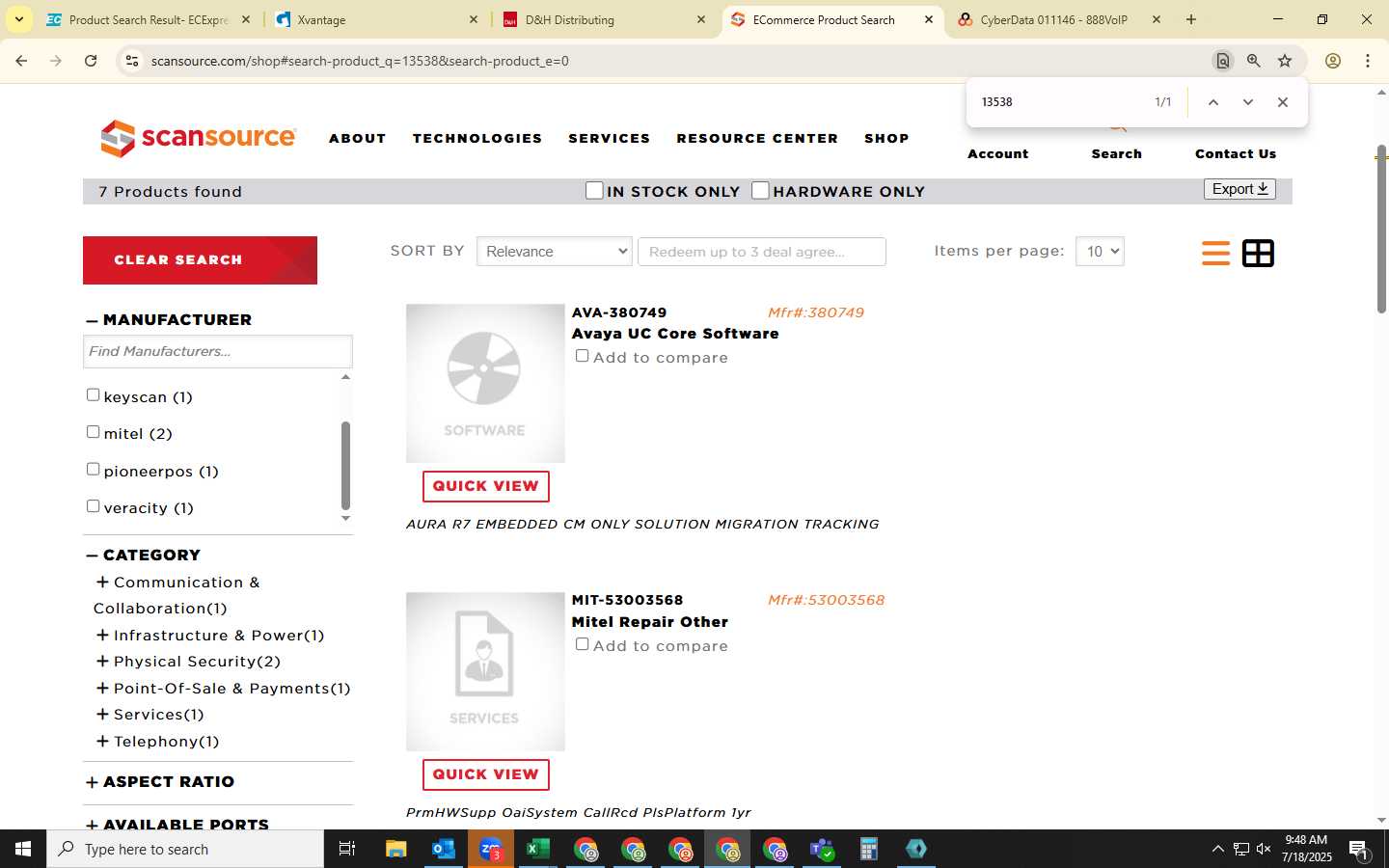Close the find-in-page bar

coord(1283,102)
